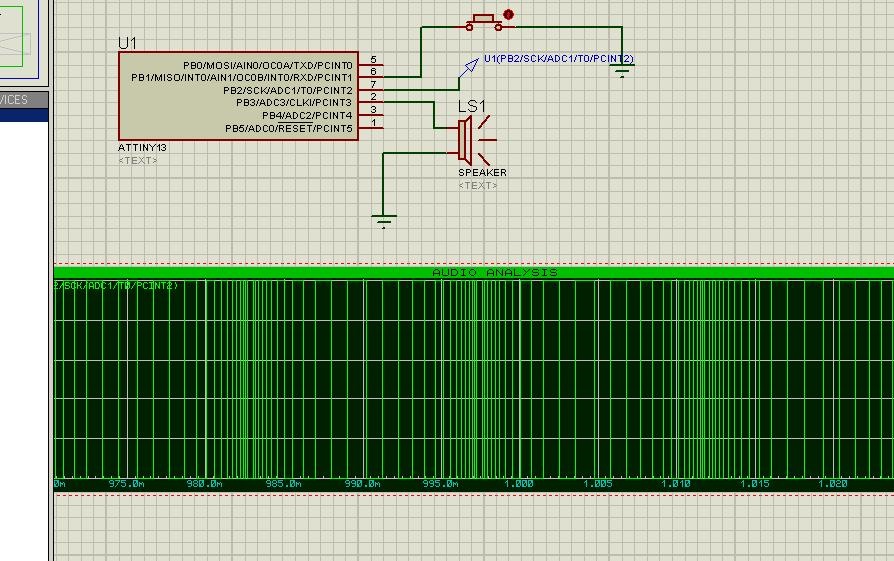Click the 1.020 time axis label
Image resolution: width=894 pixels, height=561 pixels.
click(x=832, y=484)
